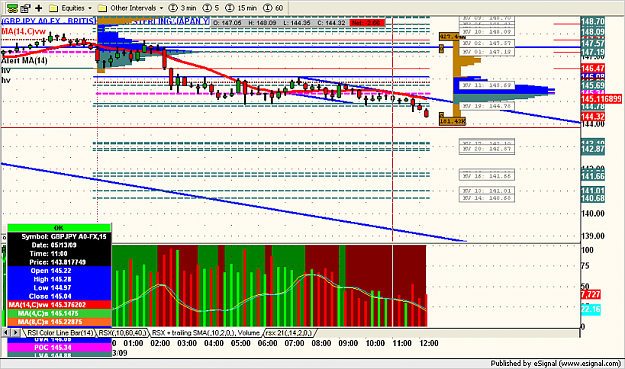Click the 12:00 time axis label

pos(428,343)
